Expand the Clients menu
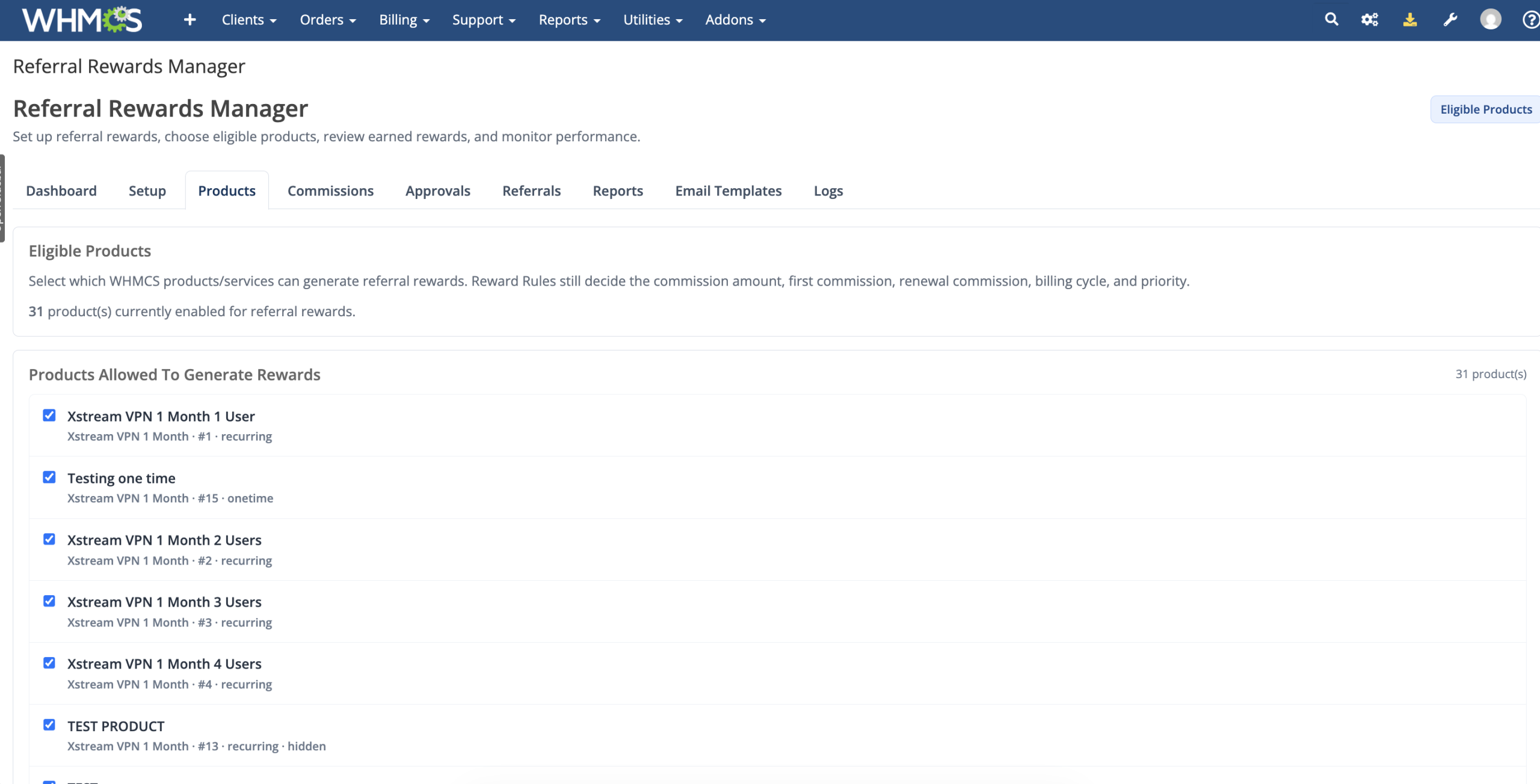The height and width of the screenshot is (784, 1540). pyautogui.click(x=249, y=20)
